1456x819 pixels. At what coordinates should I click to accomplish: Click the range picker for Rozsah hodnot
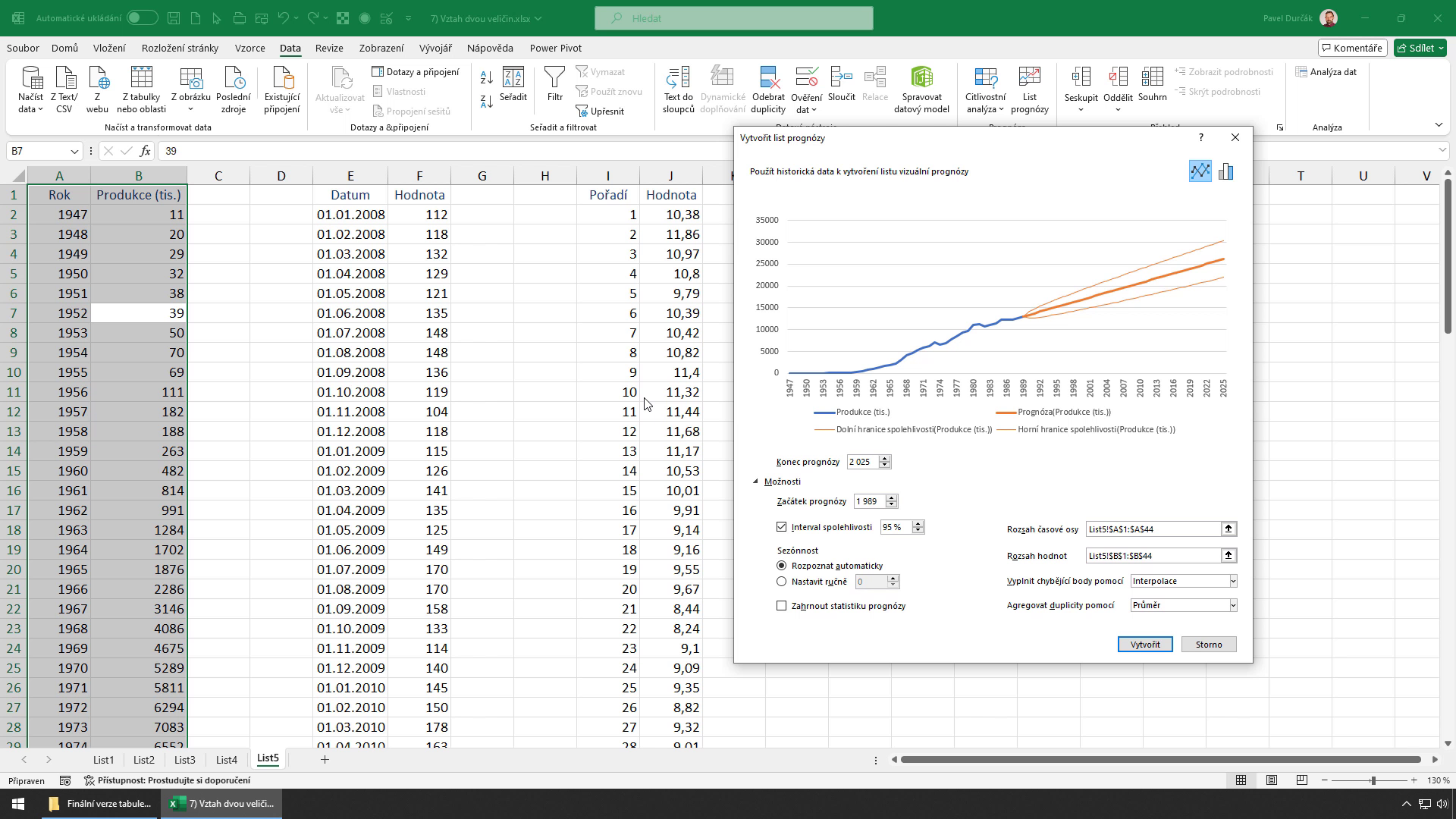(1228, 556)
